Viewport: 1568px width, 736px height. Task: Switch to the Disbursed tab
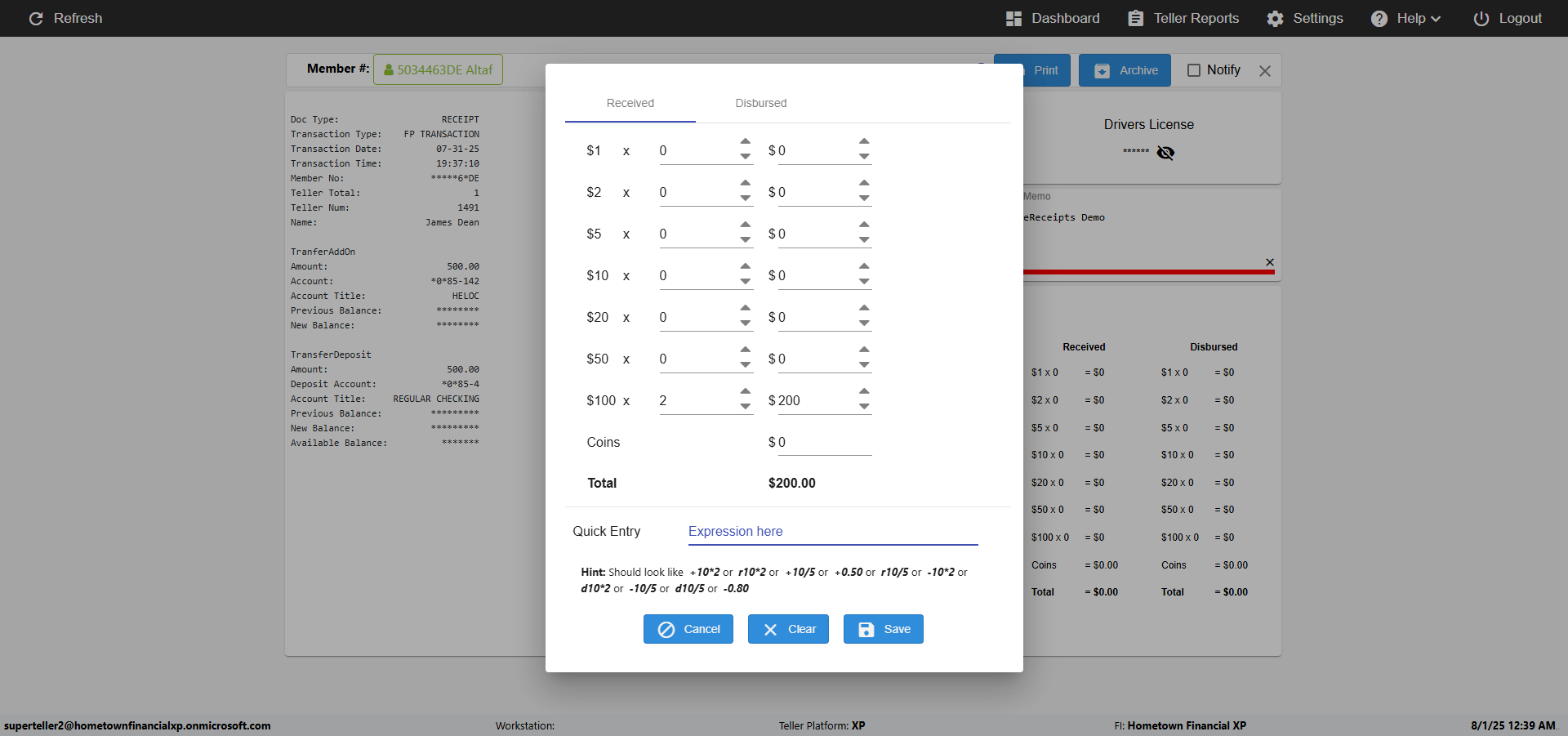[x=761, y=103]
